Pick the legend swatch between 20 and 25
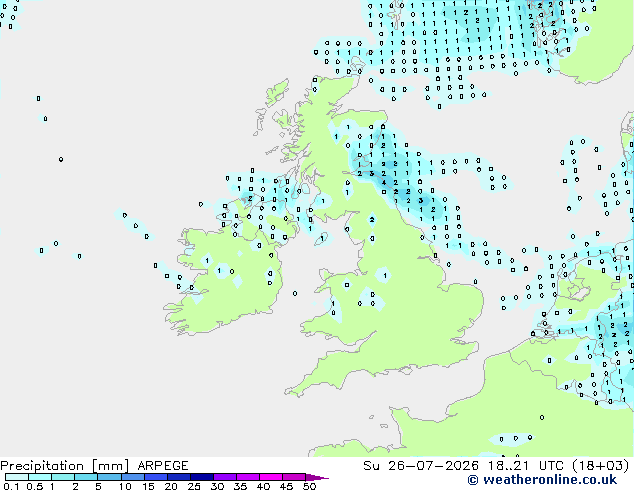Viewport: 634px width, 490px height. [179, 477]
